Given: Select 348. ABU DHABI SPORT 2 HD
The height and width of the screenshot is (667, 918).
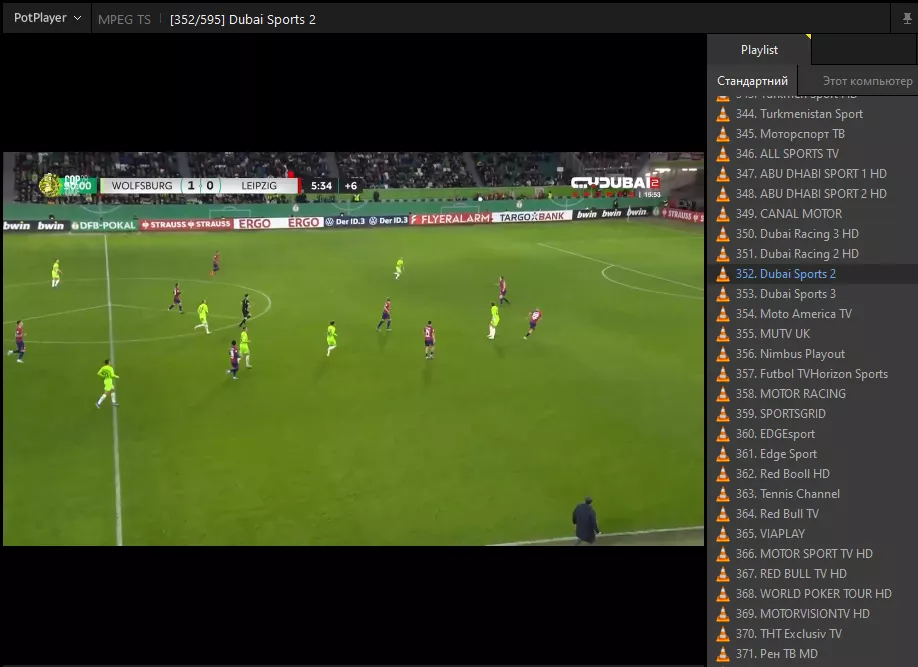Looking at the screenshot, I should pos(813,194).
